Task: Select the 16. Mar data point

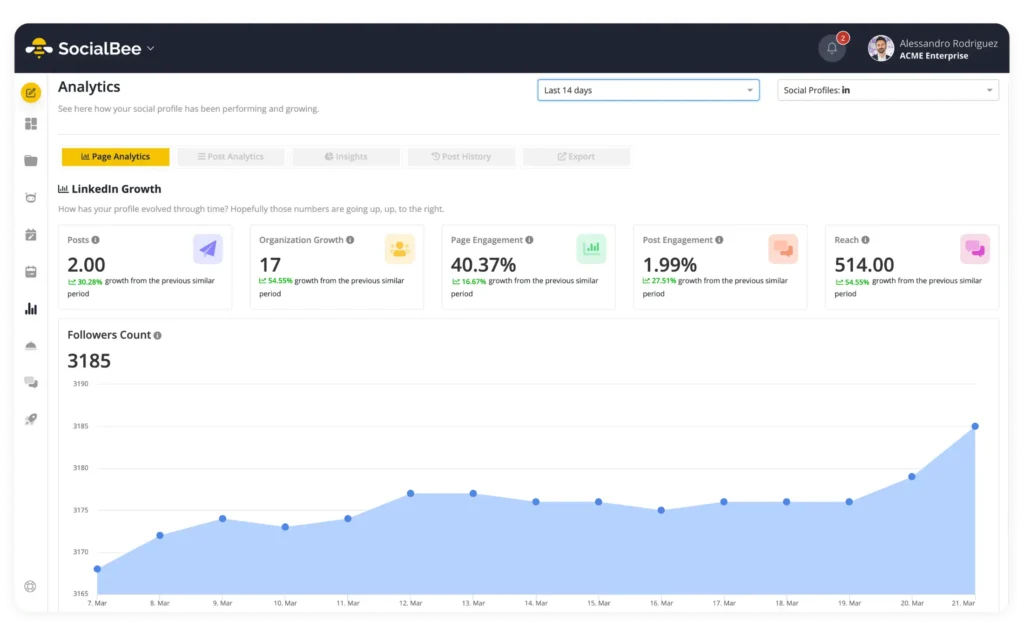Action: 661,511
